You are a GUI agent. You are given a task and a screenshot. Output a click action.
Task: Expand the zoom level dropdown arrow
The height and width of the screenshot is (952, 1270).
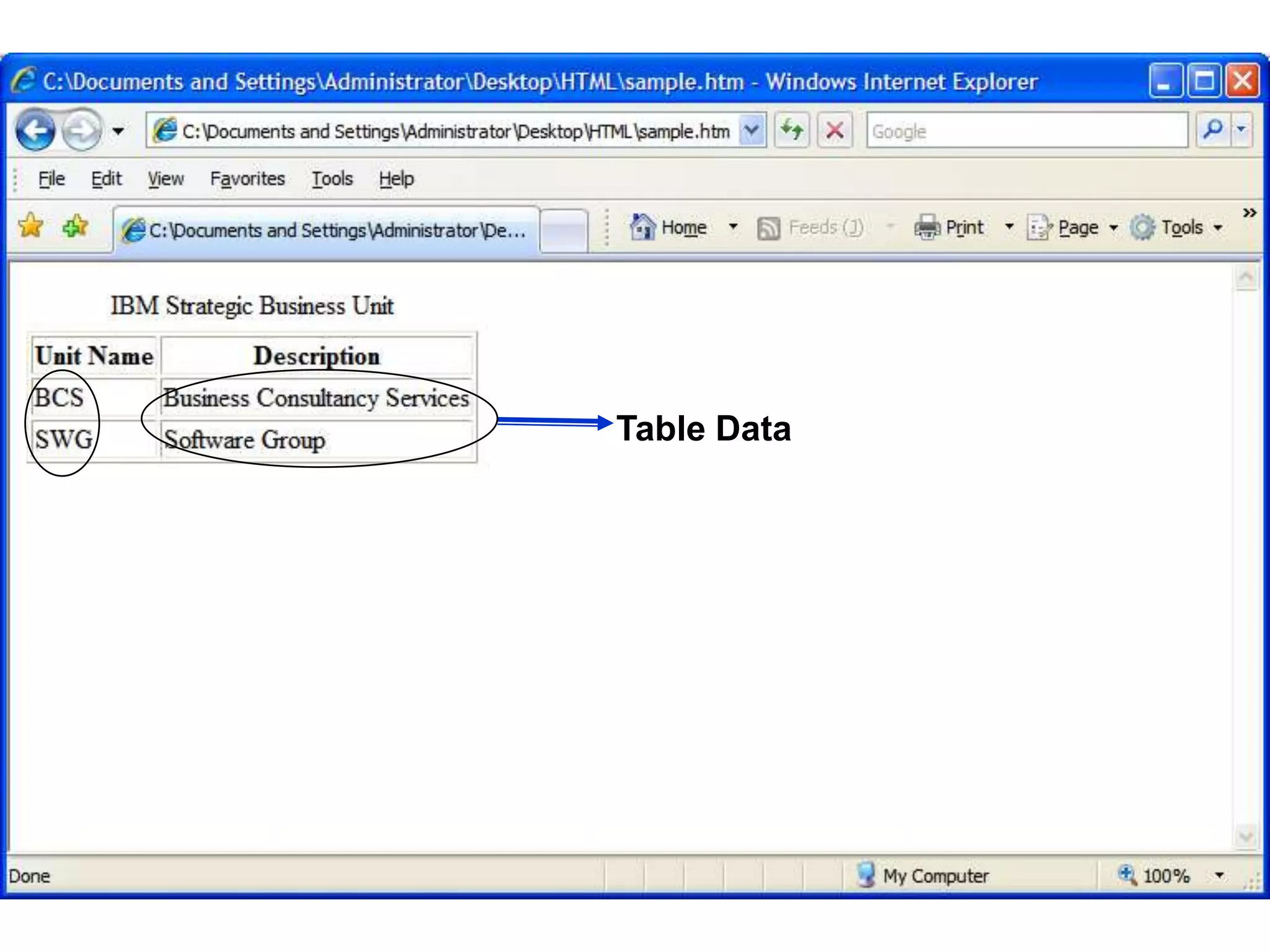[x=1219, y=875]
